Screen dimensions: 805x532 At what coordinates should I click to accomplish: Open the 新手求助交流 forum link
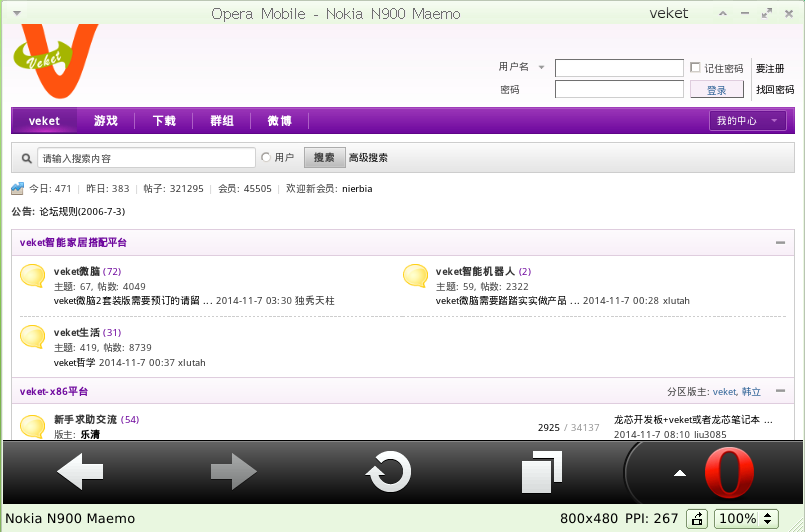[86, 420]
